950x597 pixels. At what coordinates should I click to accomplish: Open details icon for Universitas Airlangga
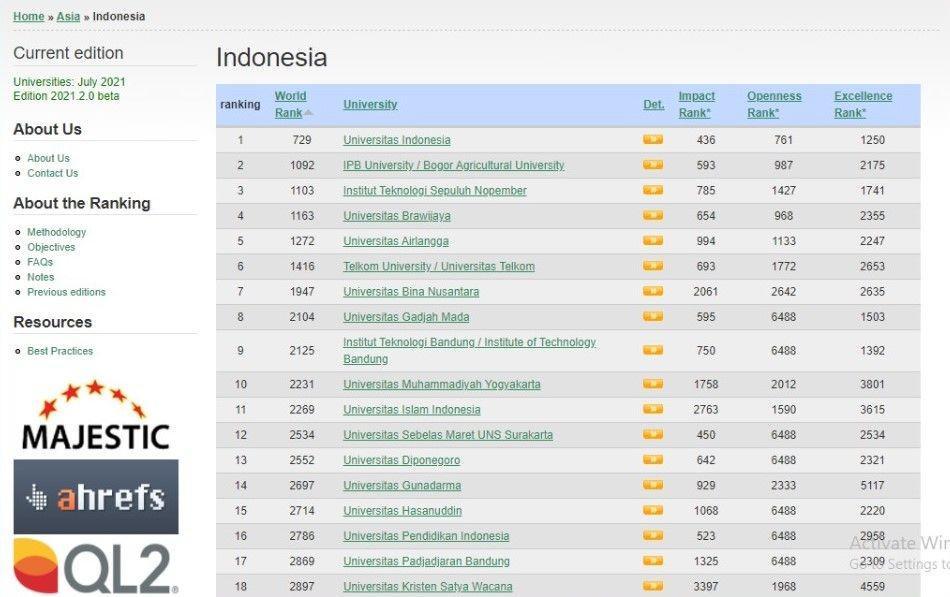(x=653, y=241)
